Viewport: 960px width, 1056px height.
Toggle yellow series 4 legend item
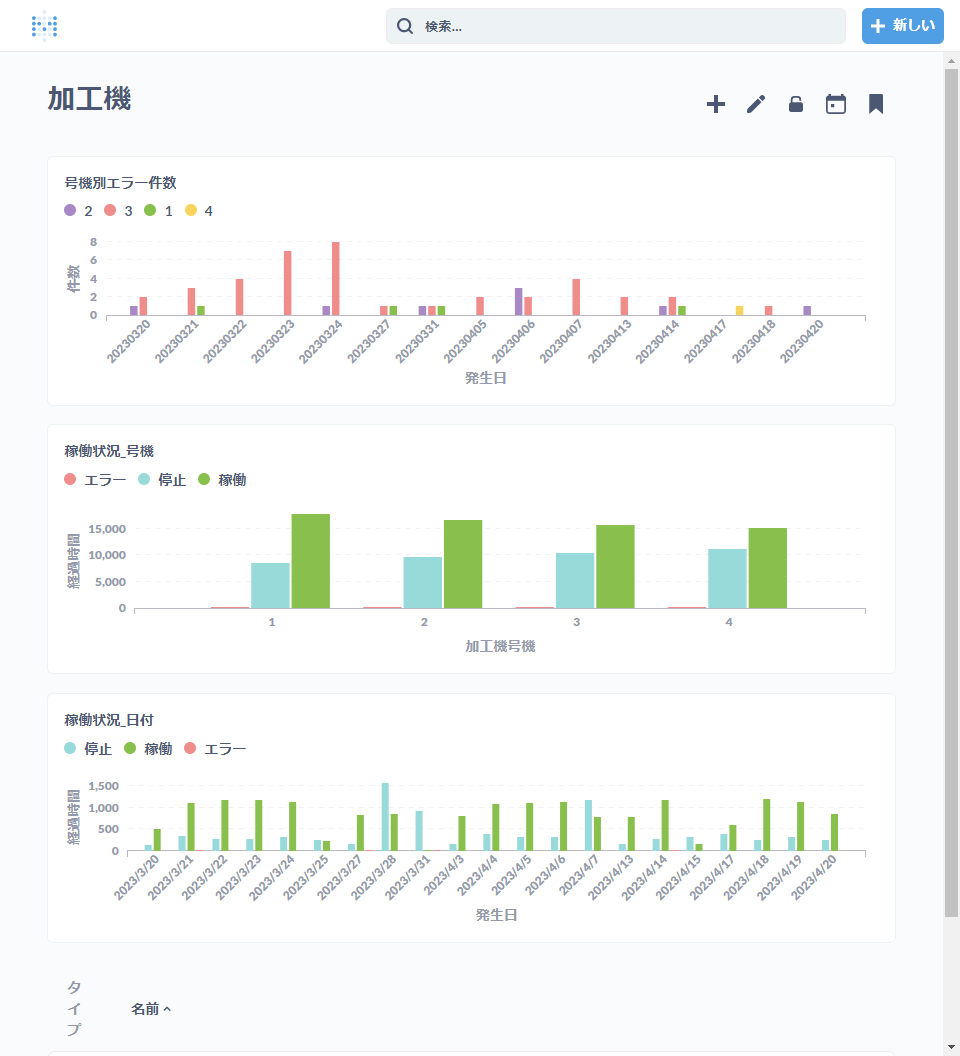click(x=199, y=211)
